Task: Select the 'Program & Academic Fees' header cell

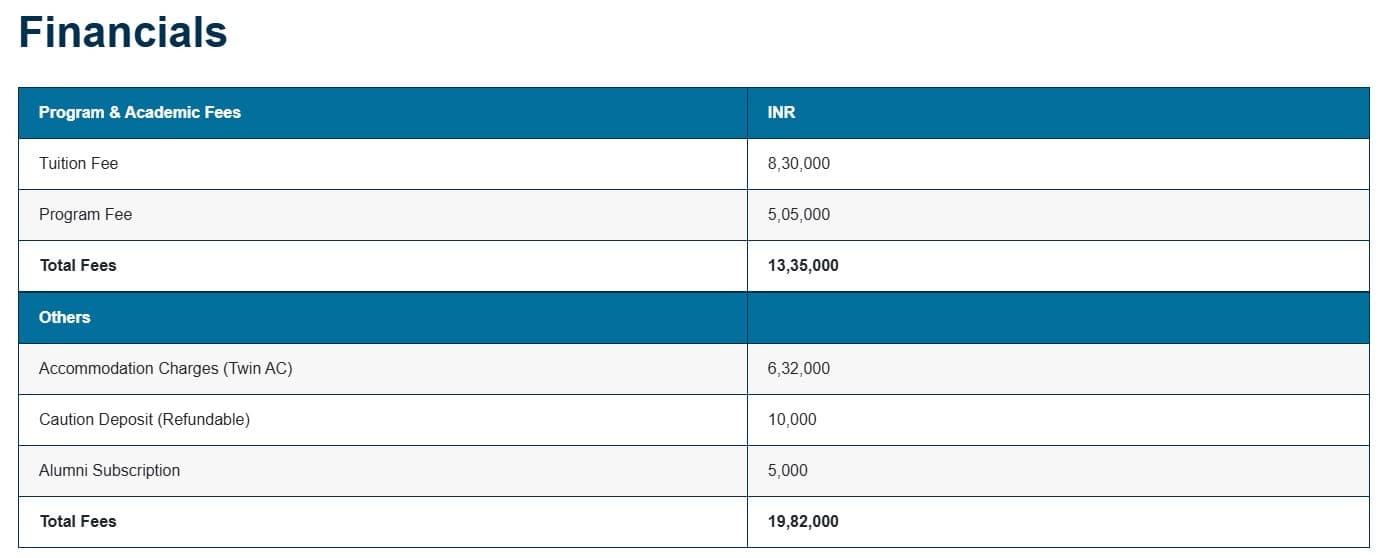Action: (x=140, y=112)
